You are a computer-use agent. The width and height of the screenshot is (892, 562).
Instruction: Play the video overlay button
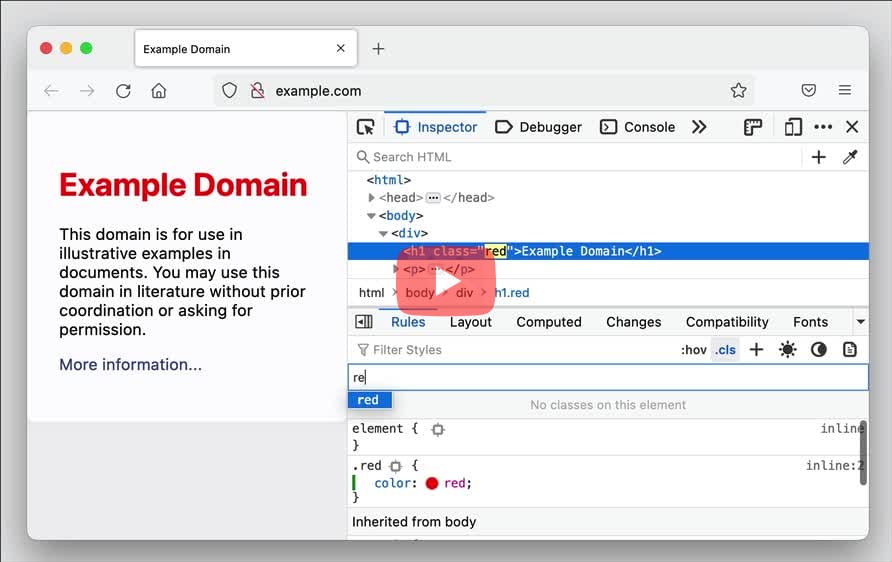446,283
